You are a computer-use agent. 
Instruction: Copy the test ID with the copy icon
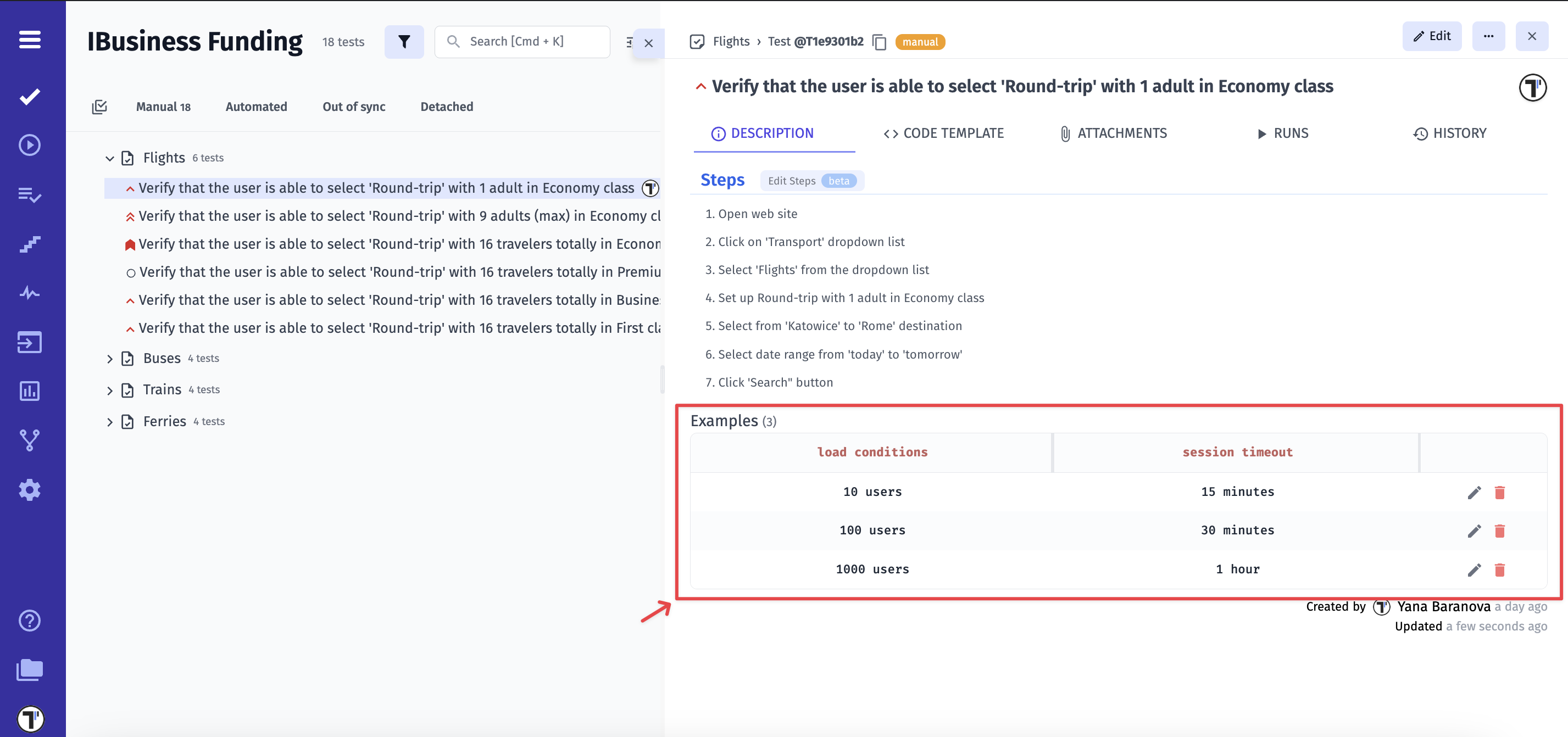click(878, 42)
